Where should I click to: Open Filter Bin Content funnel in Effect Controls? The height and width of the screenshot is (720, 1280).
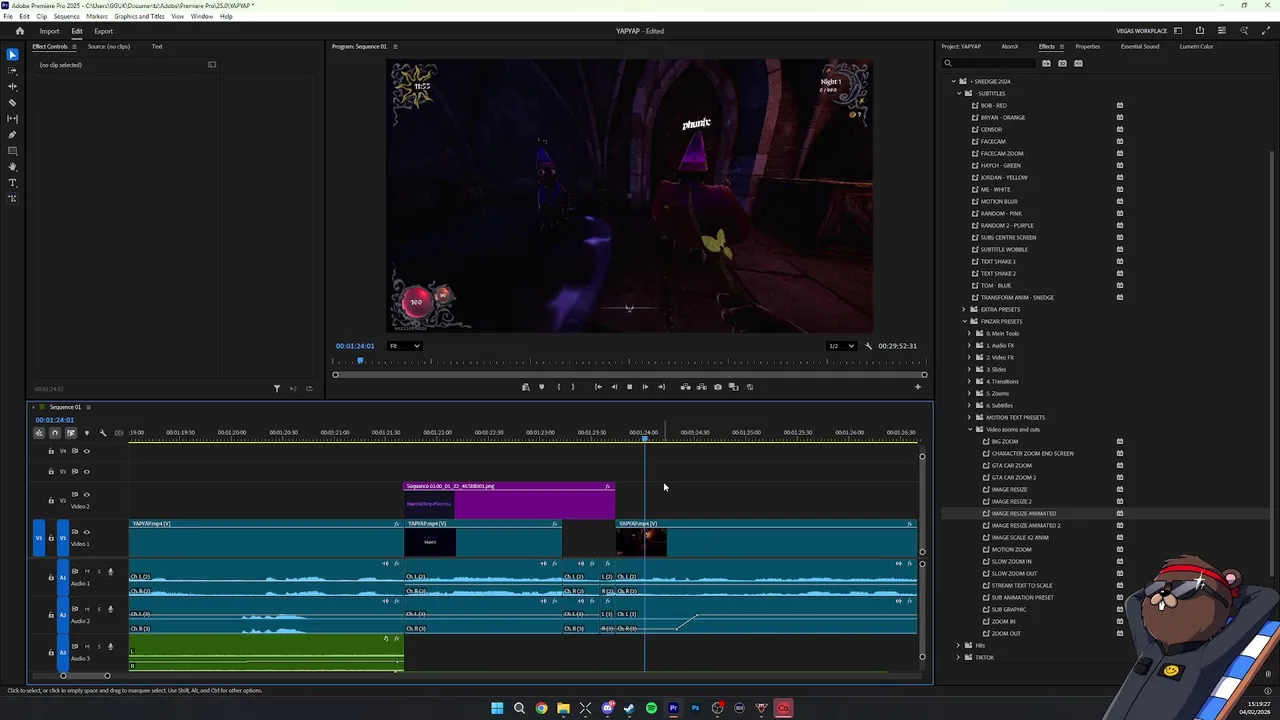coord(277,388)
